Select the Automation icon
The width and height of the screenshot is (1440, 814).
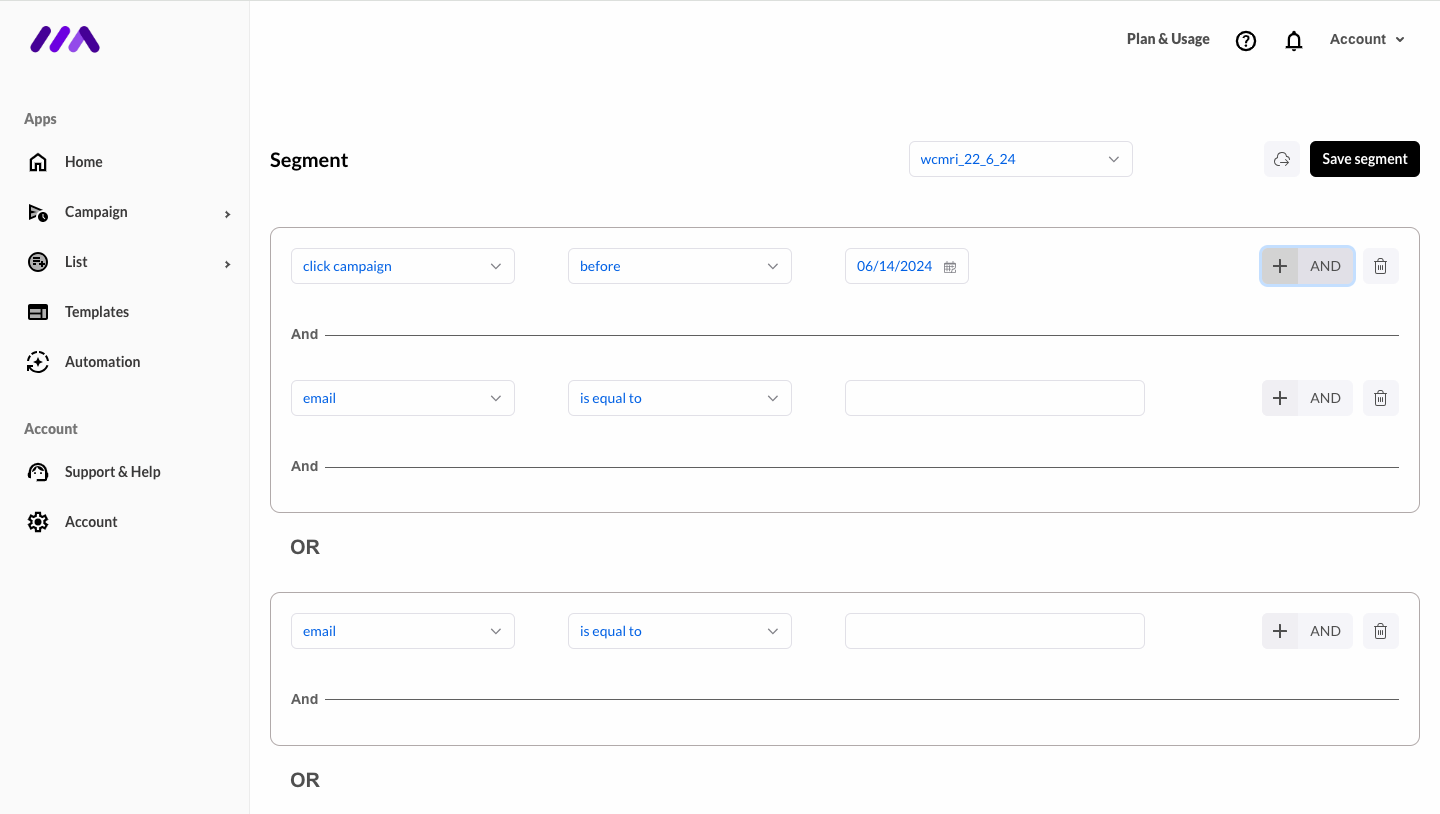(x=37, y=361)
